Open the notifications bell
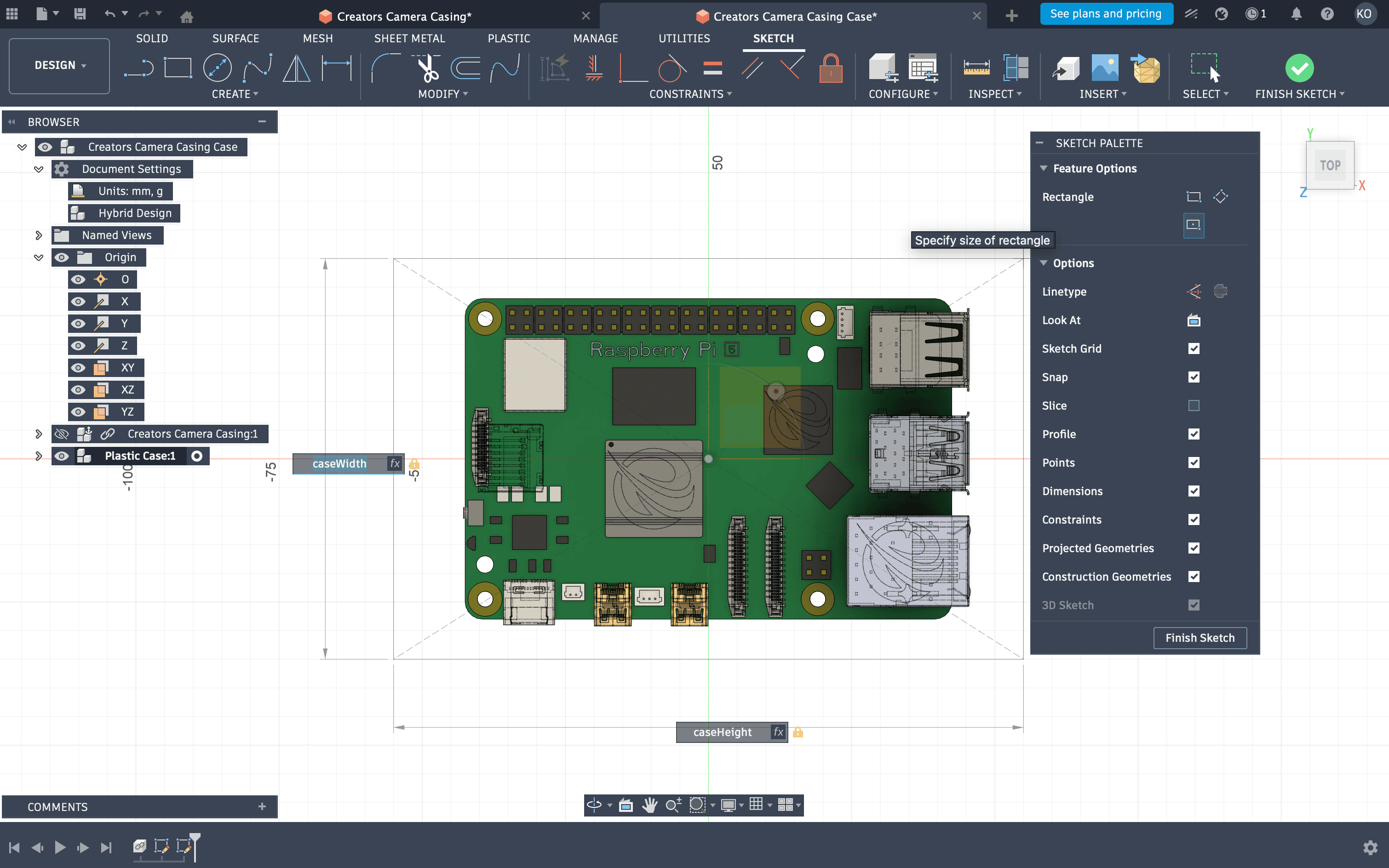 (x=1296, y=14)
